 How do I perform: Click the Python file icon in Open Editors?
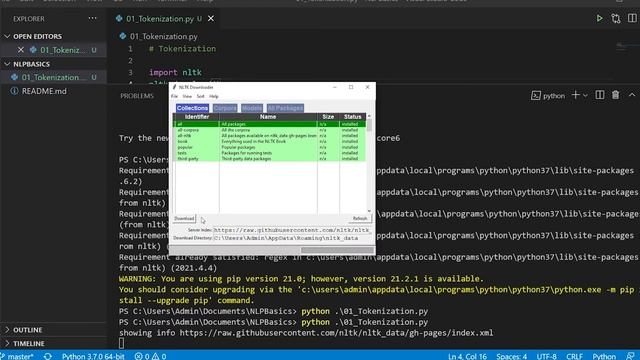tap(33, 50)
